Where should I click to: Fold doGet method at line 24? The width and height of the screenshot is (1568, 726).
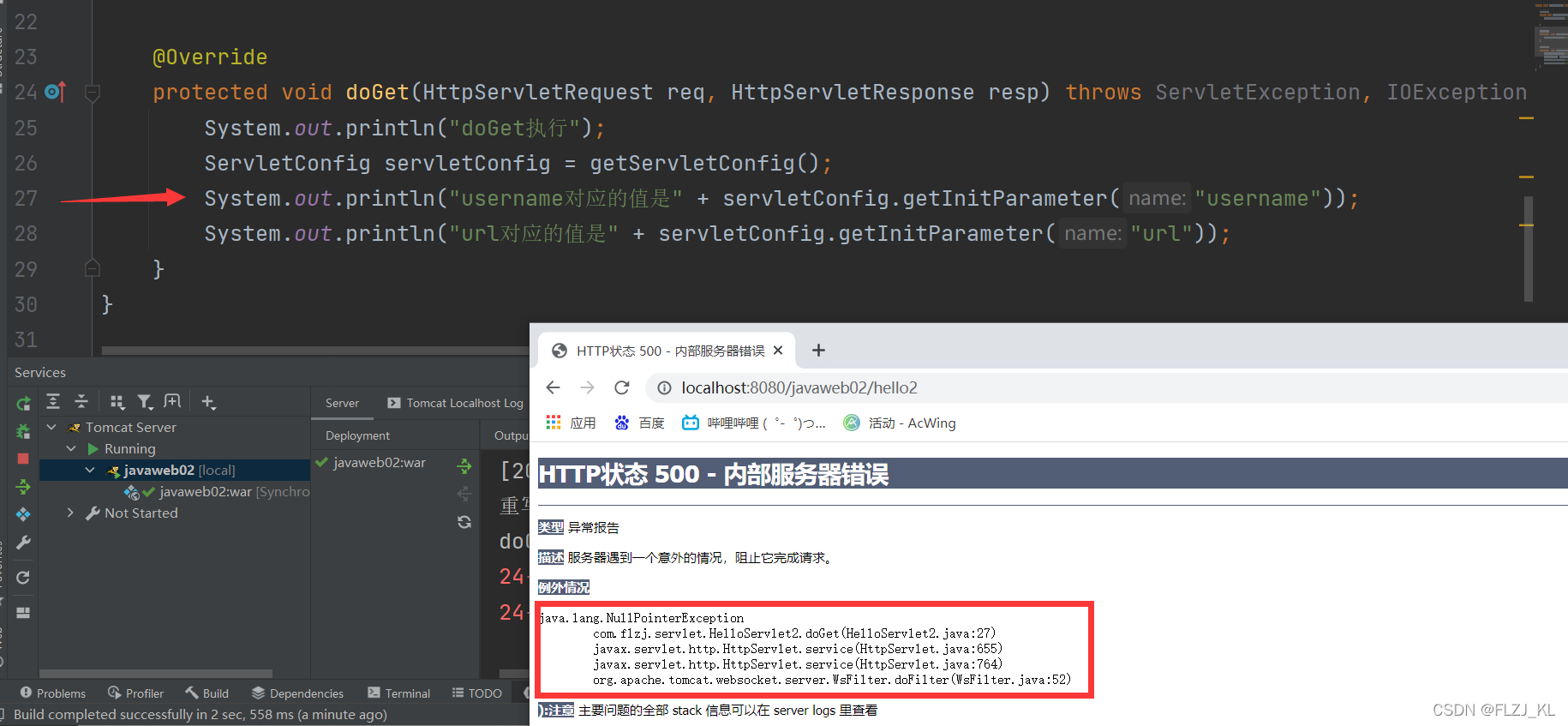coord(93,93)
